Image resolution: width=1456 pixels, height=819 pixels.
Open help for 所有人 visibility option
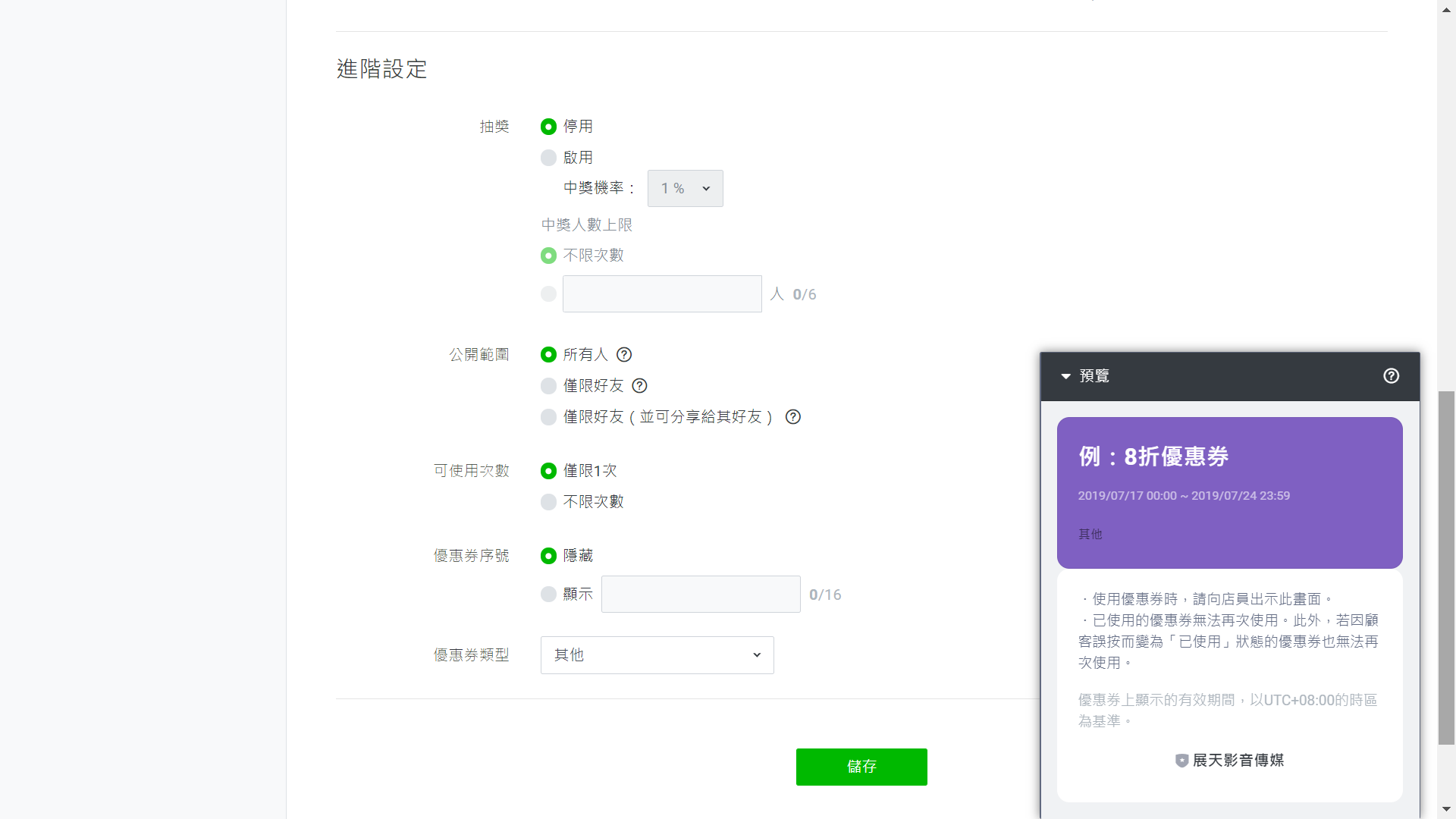tap(624, 355)
